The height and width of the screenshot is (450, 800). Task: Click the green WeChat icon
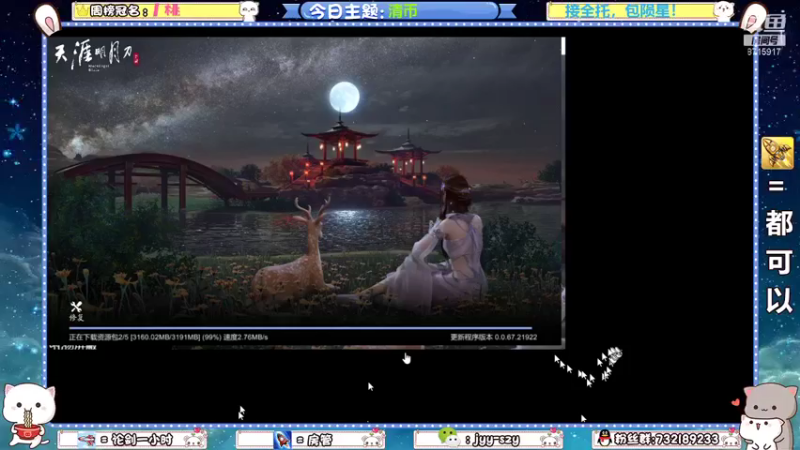(448, 437)
